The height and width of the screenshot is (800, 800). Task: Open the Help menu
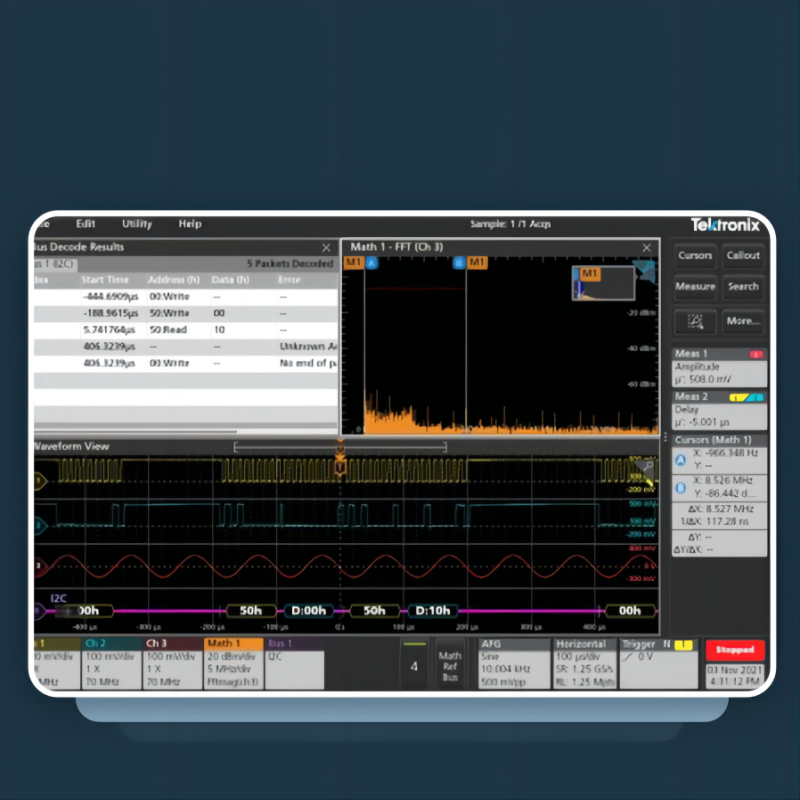pyautogui.click(x=190, y=224)
